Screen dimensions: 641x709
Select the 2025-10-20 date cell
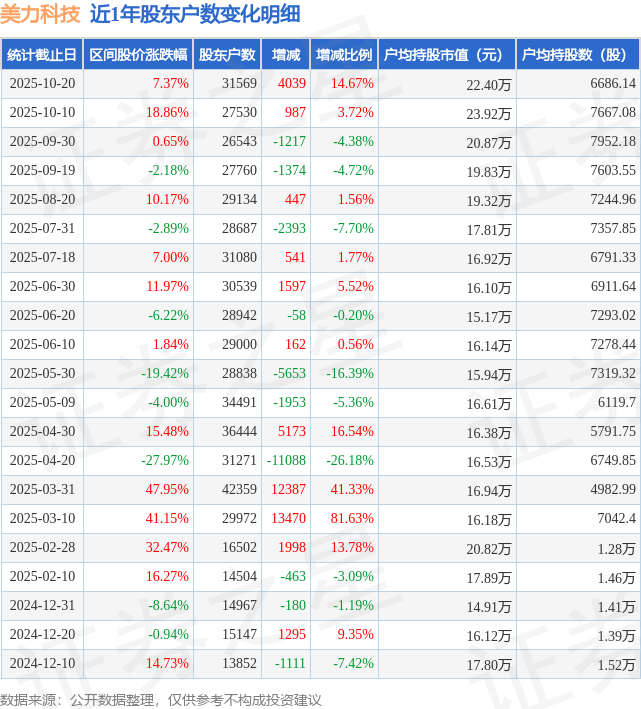pos(41,84)
